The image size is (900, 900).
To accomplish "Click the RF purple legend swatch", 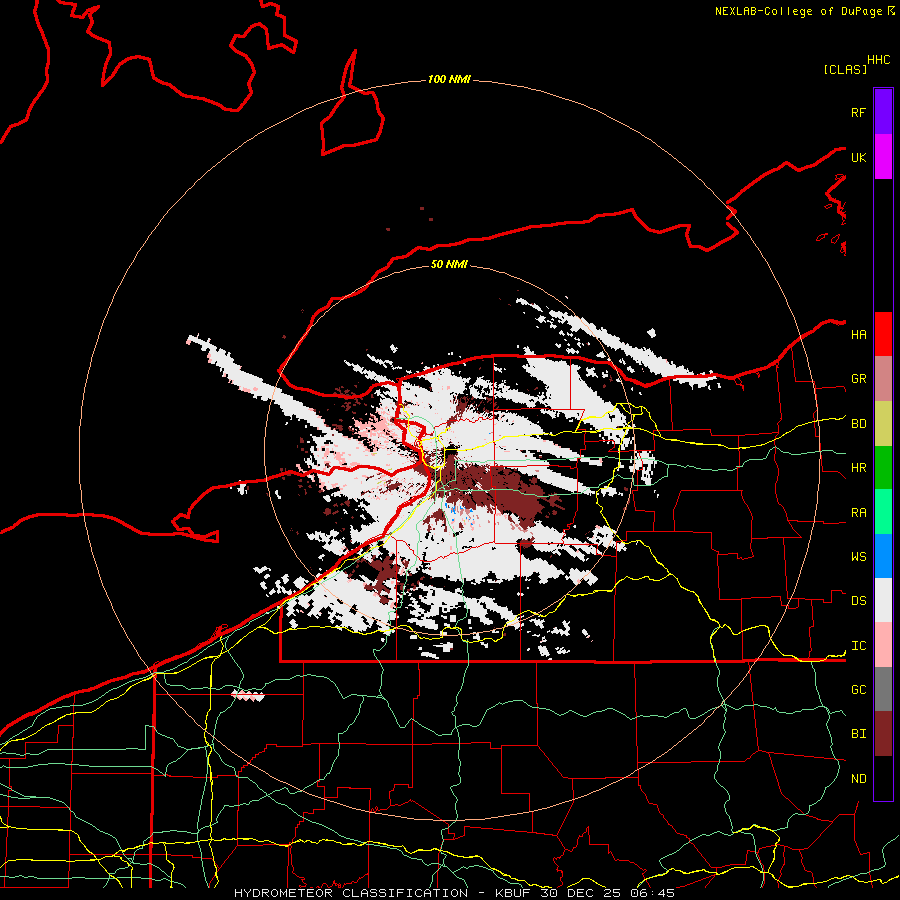I will pos(883,112).
